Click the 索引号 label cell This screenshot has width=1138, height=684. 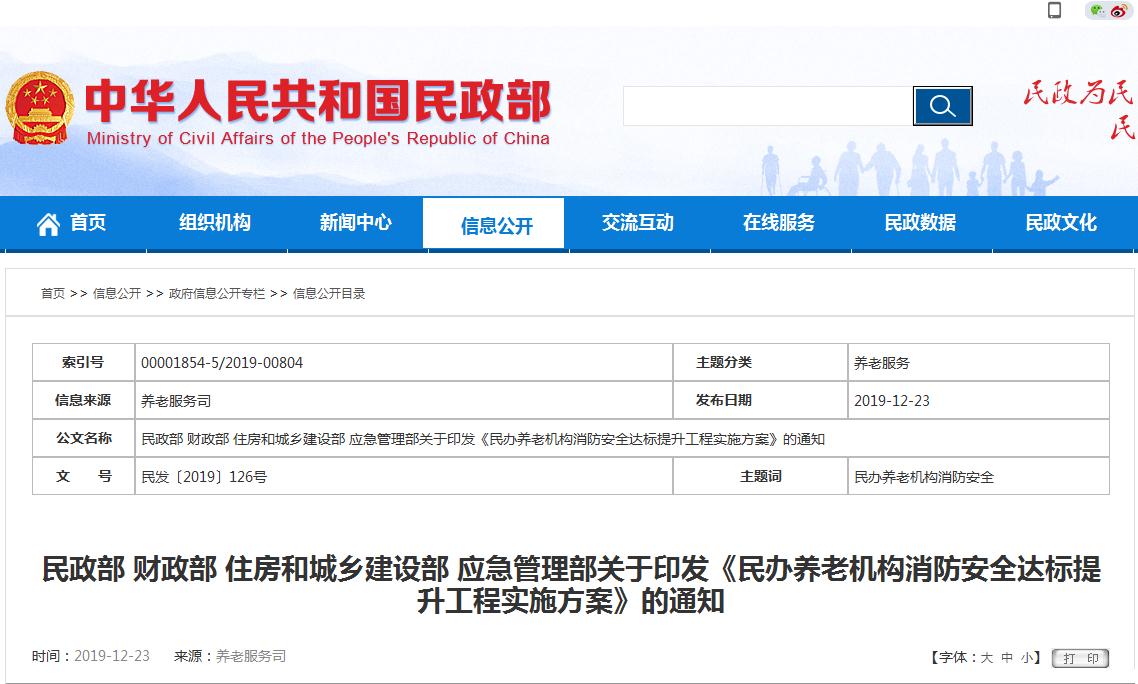[x=83, y=362]
